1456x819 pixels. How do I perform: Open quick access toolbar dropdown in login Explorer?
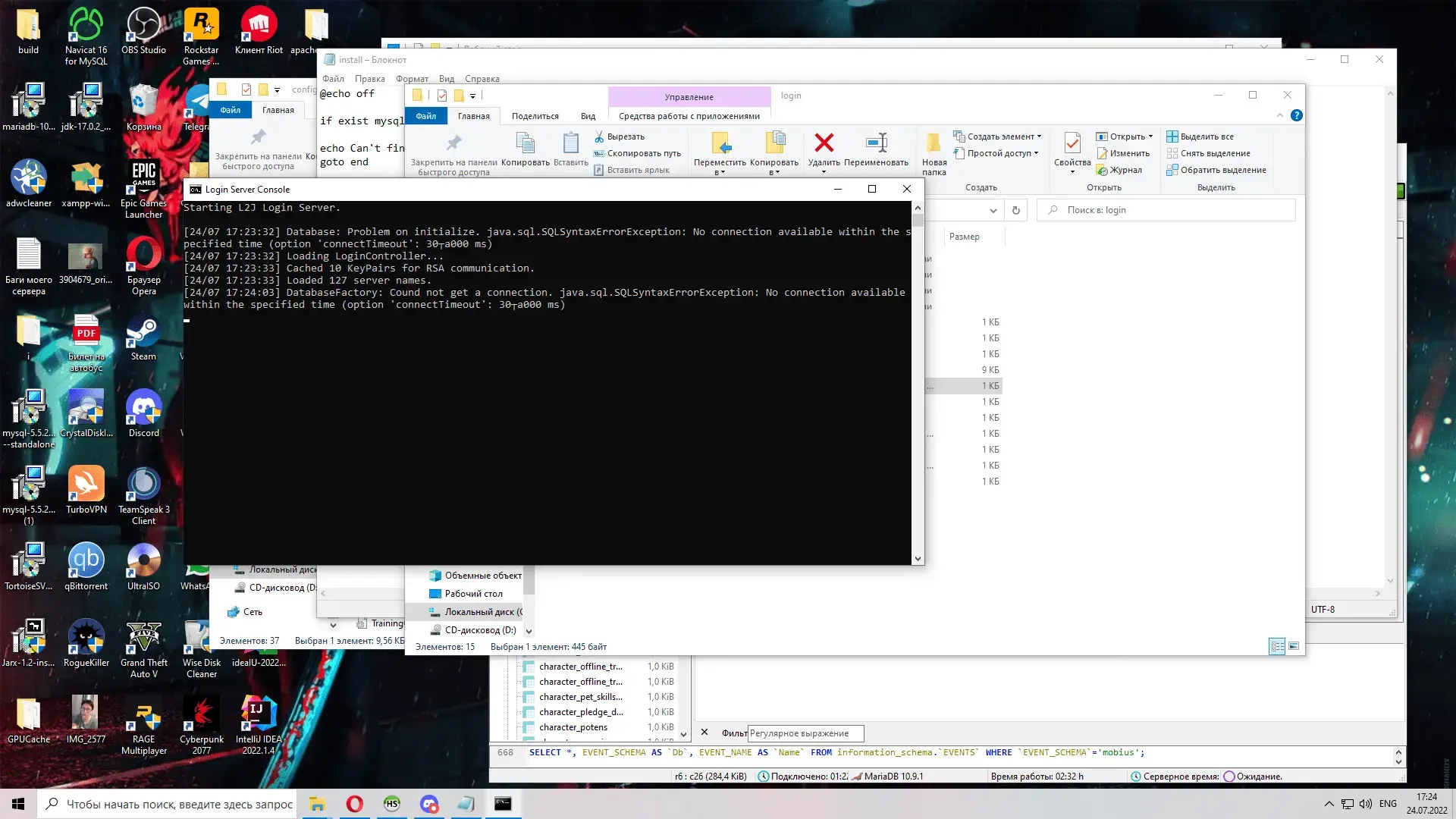click(x=472, y=96)
